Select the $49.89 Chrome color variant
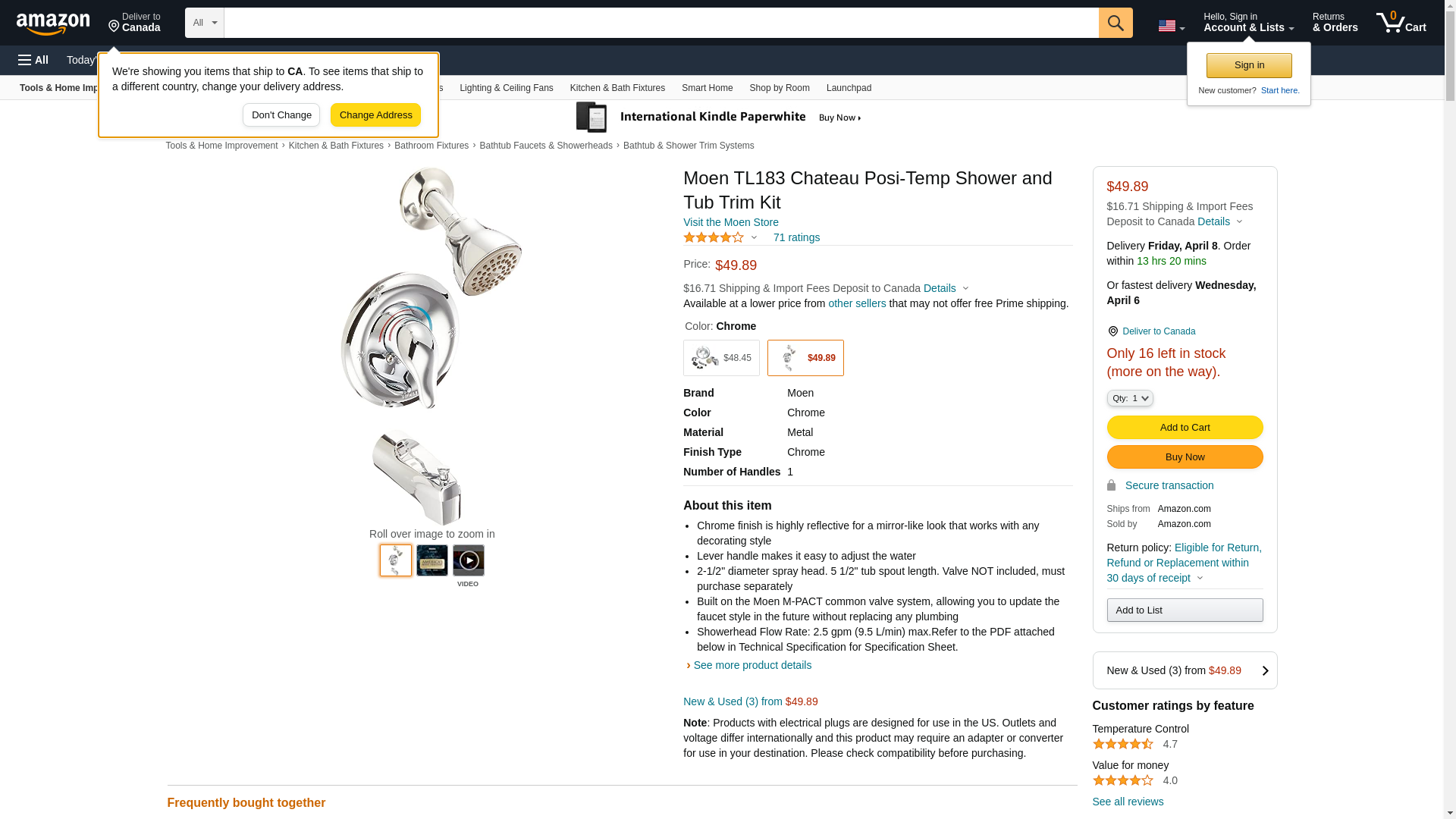The height and width of the screenshot is (819, 1456). (x=805, y=358)
